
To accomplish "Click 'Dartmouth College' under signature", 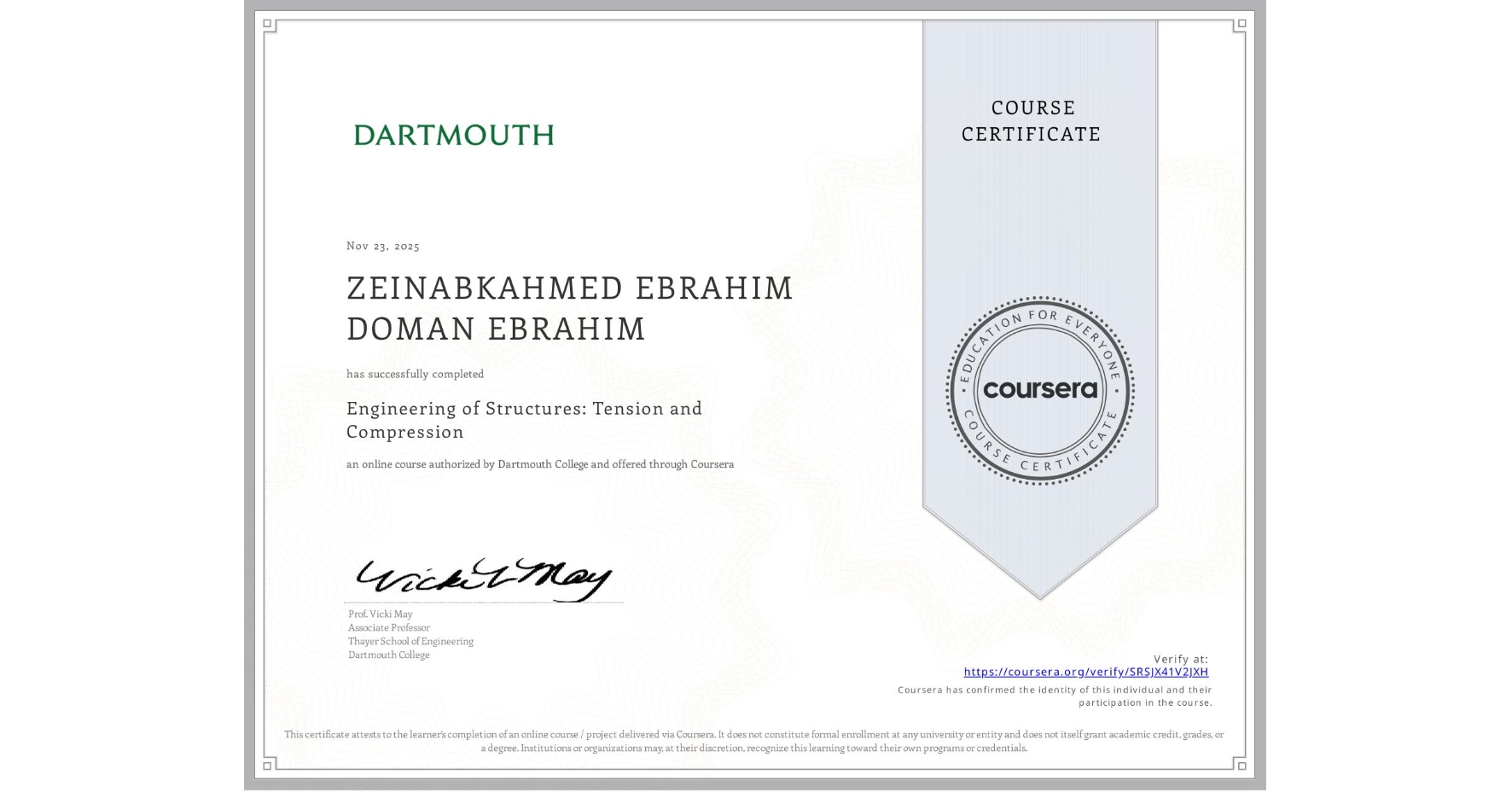I will coord(389,655).
